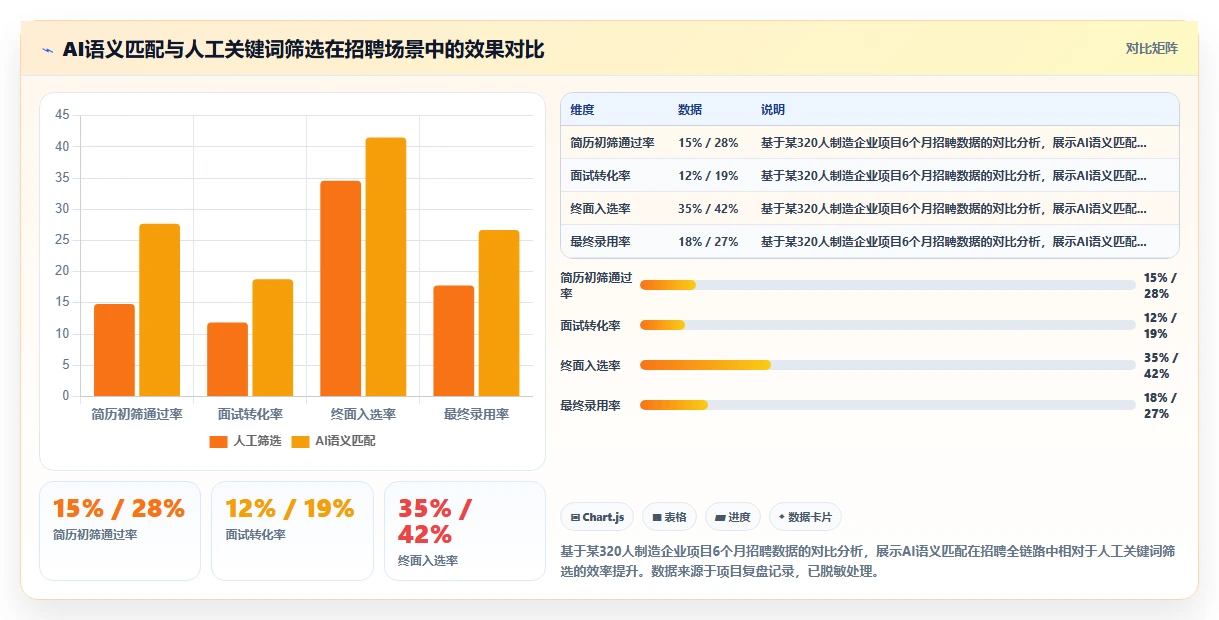
Task: Select the 终面入选率 table row cell
Action: [x=600, y=209]
